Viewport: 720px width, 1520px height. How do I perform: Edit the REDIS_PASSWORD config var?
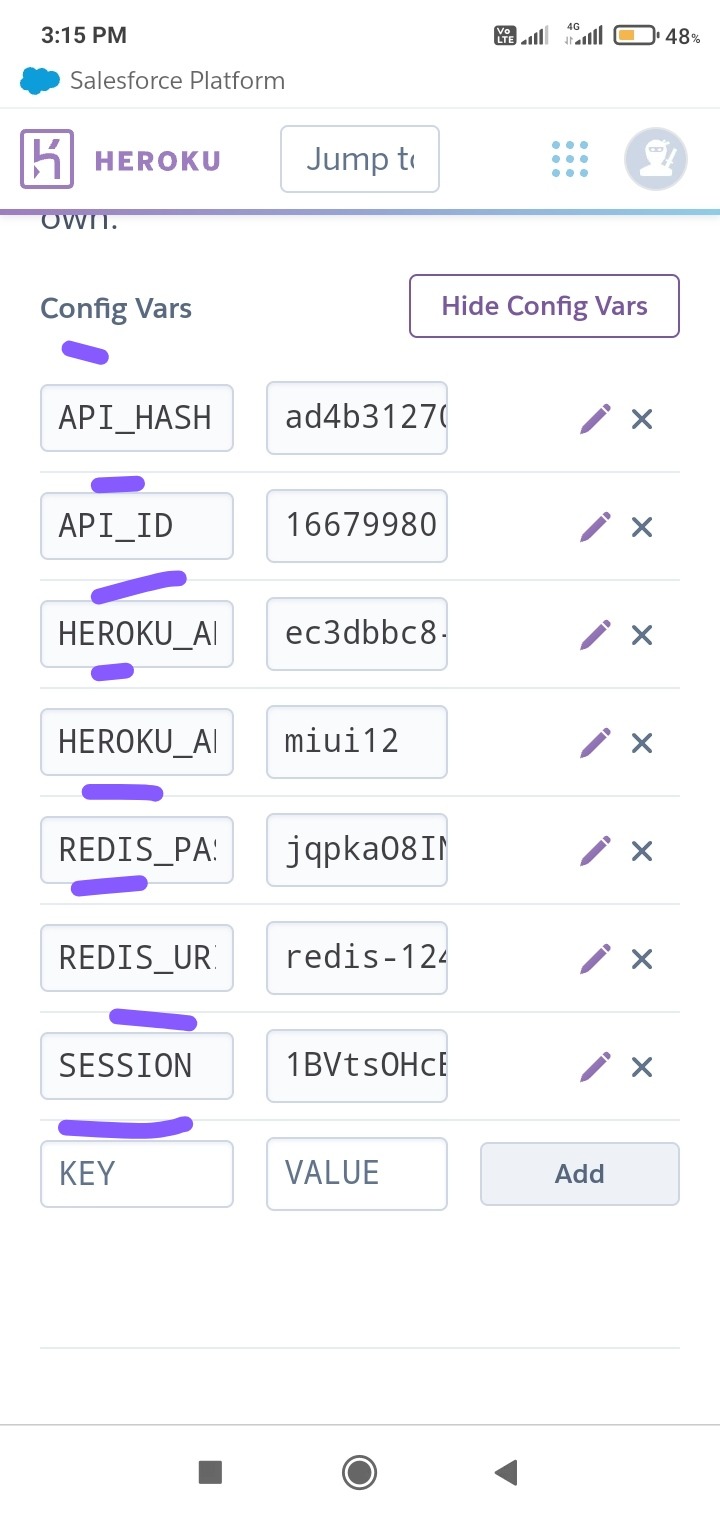(595, 851)
